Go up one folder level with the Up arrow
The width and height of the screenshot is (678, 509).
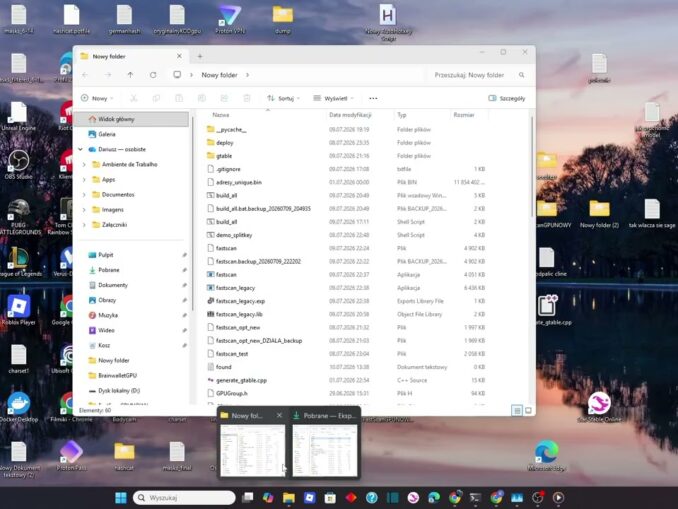click(130, 75)
